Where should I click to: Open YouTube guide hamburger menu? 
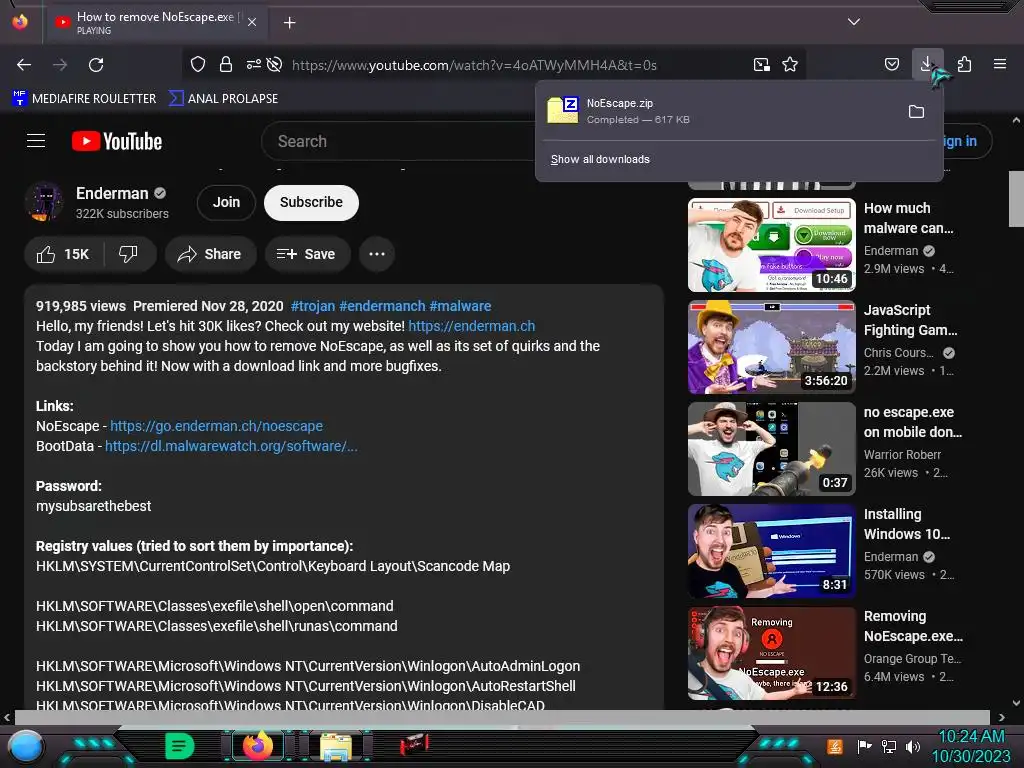pyautogui.click(x=36, y=141)
